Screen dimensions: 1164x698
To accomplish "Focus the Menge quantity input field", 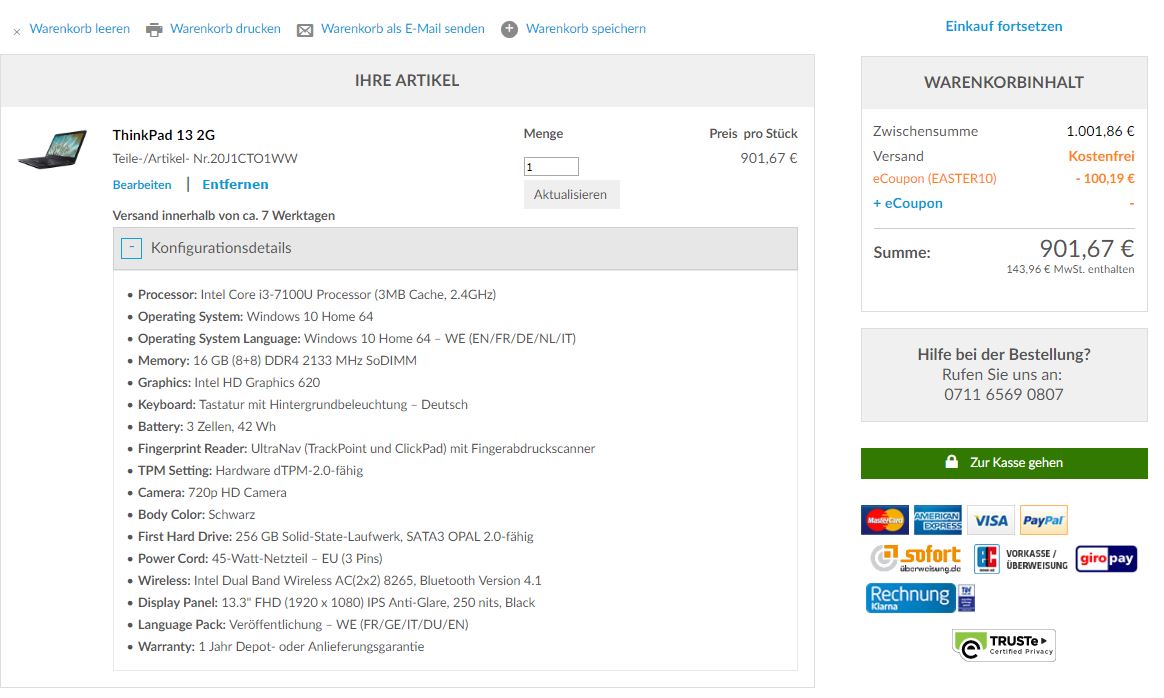I will [551, 166].
